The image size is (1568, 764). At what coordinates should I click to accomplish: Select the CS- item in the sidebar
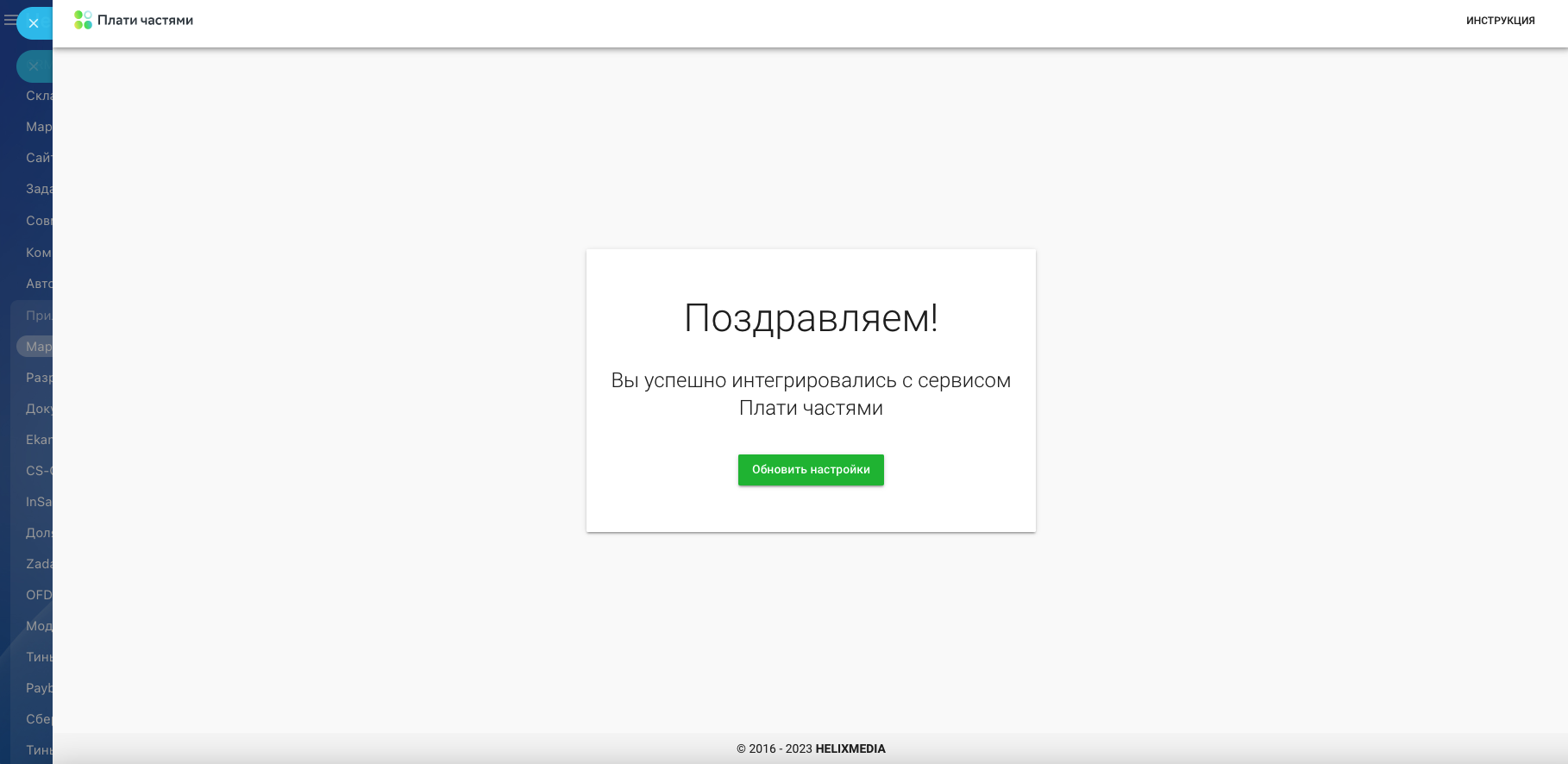coord(39,471)
